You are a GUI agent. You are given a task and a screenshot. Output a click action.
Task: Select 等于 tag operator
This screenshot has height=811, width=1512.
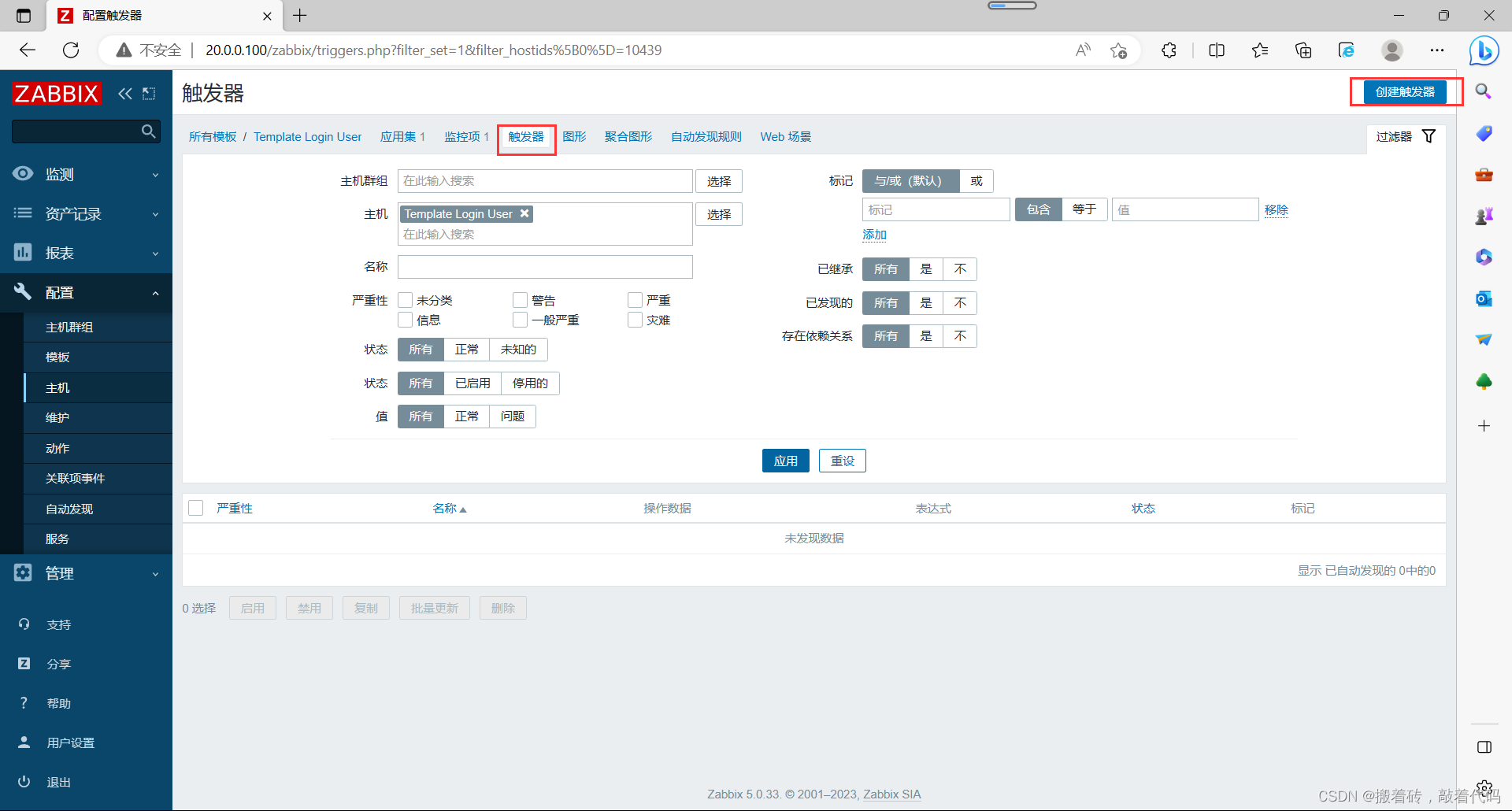tap(1084, 209)
